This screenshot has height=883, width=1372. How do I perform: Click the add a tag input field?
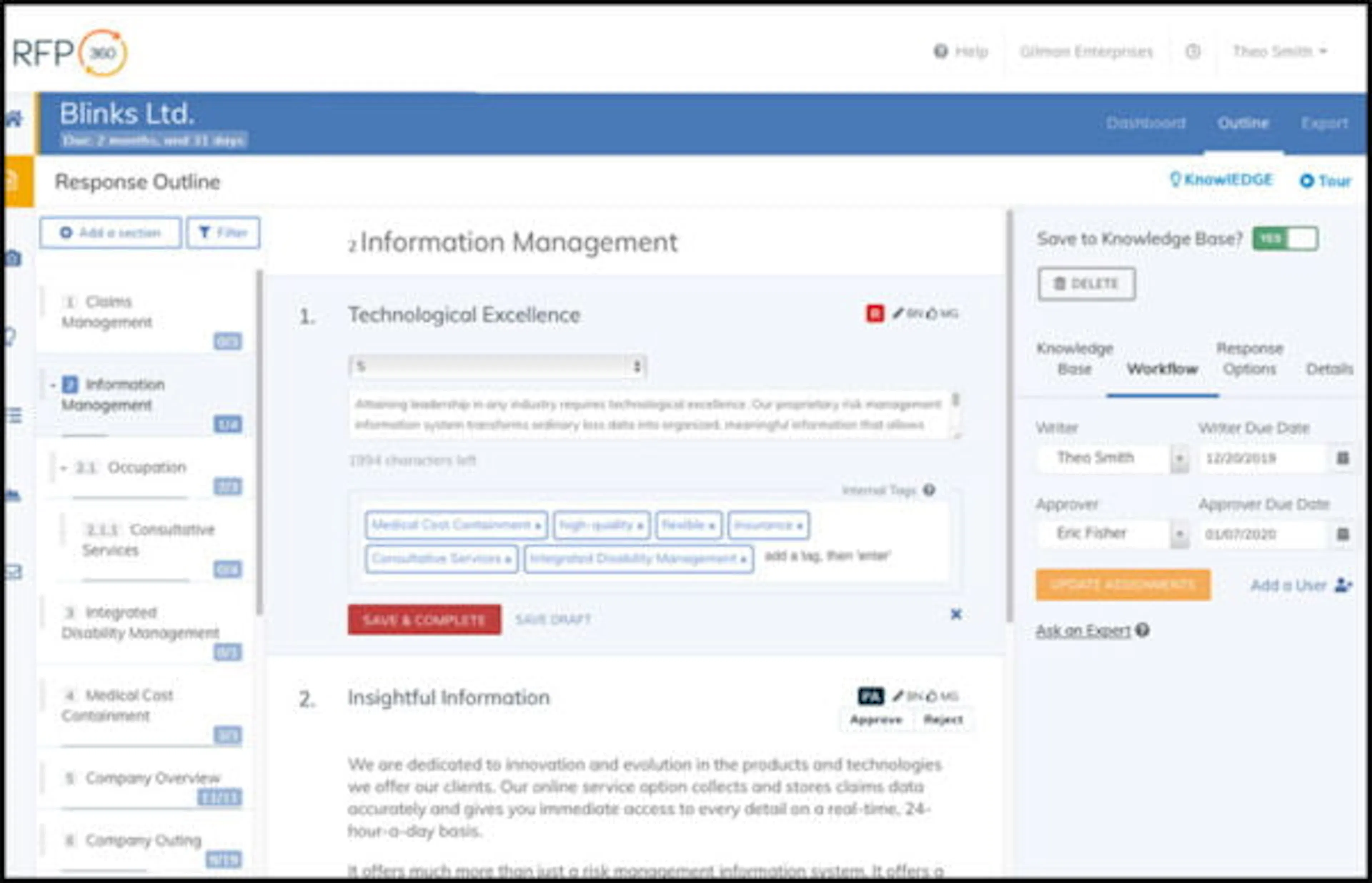point(828,556)
